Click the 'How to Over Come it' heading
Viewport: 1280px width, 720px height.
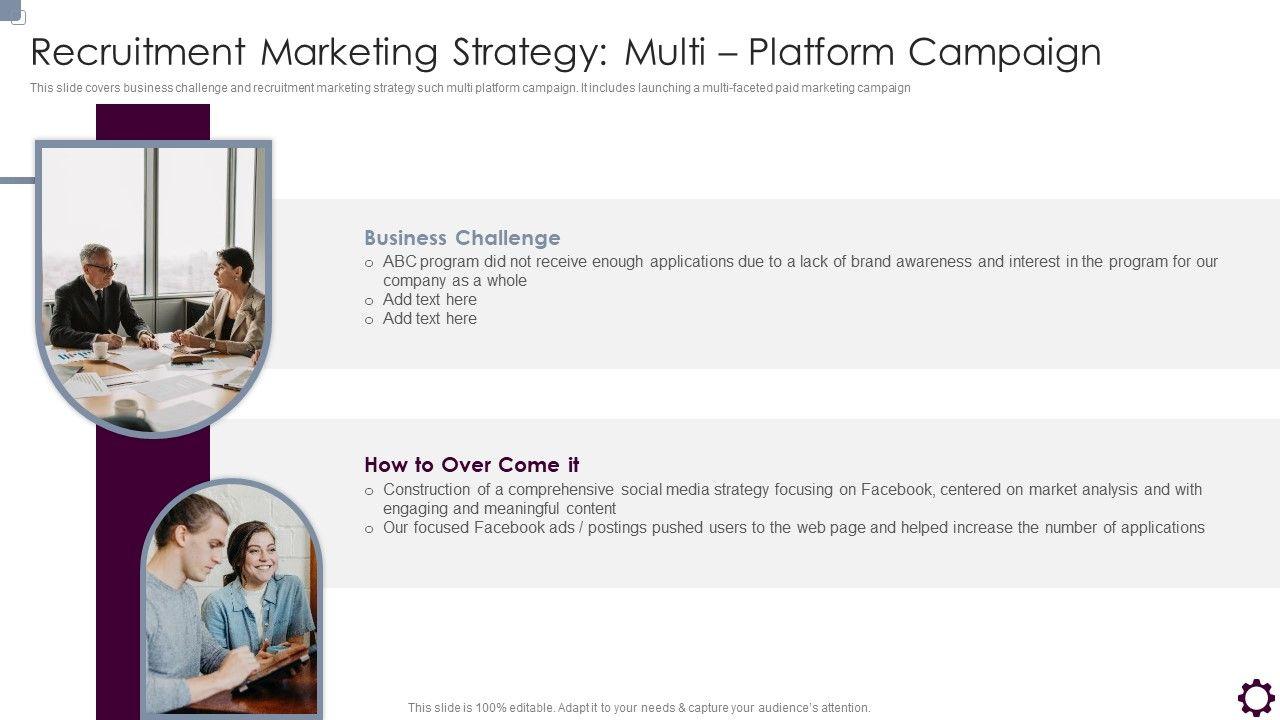tap(472, 465)
